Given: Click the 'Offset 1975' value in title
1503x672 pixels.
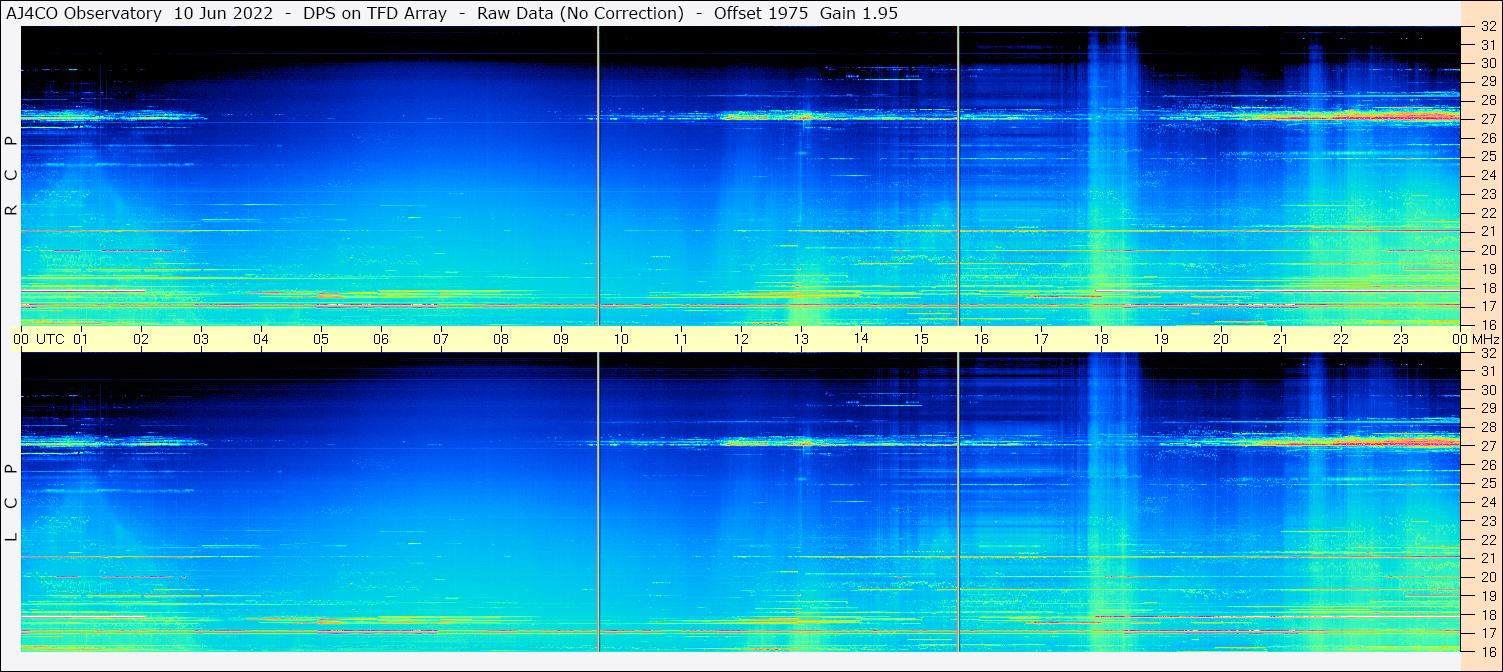Looking at the screenshot, I should click(x=761, y=13).
